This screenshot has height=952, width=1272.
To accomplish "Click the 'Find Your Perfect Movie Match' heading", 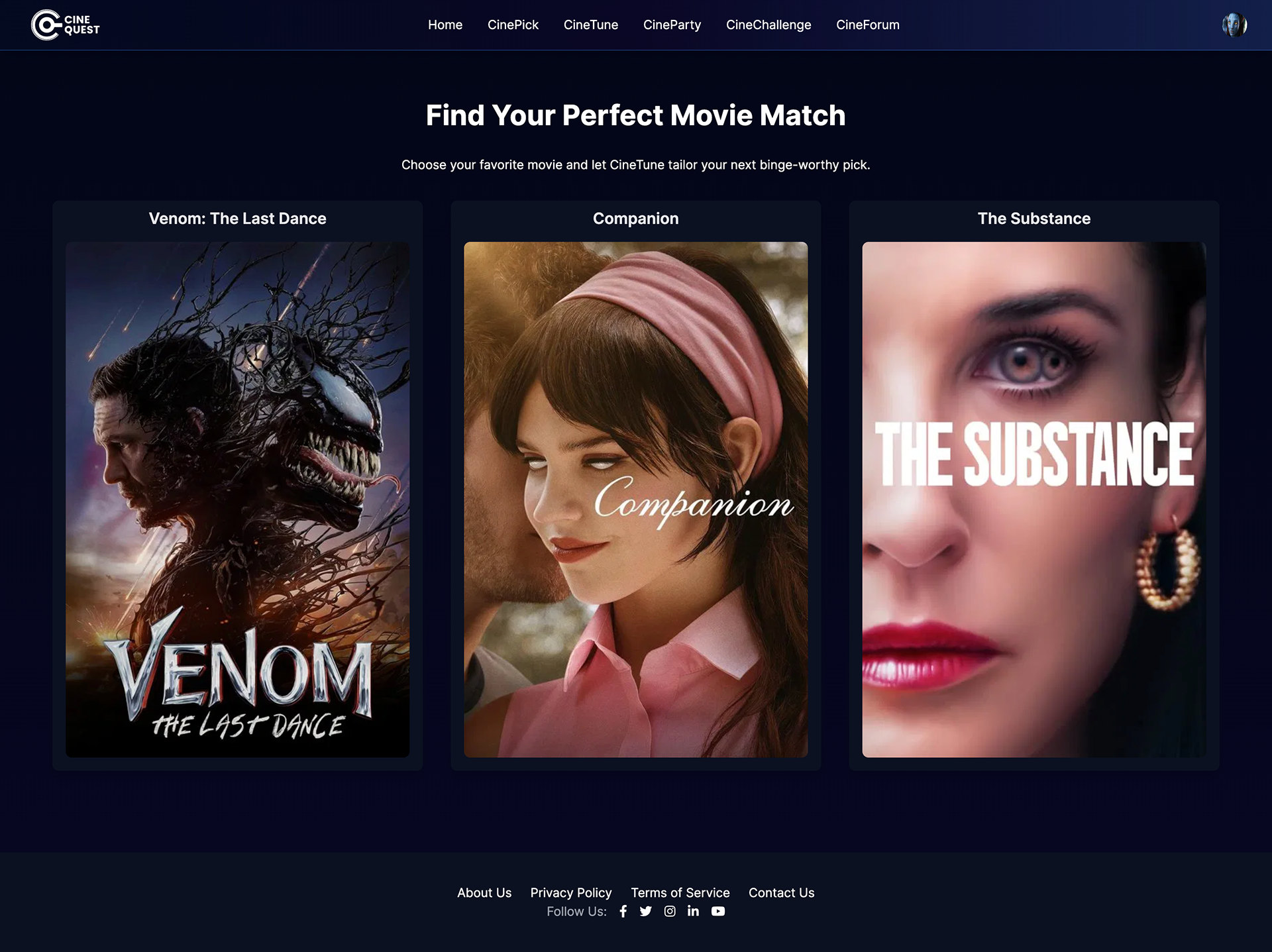I will [x=636, y=115].
